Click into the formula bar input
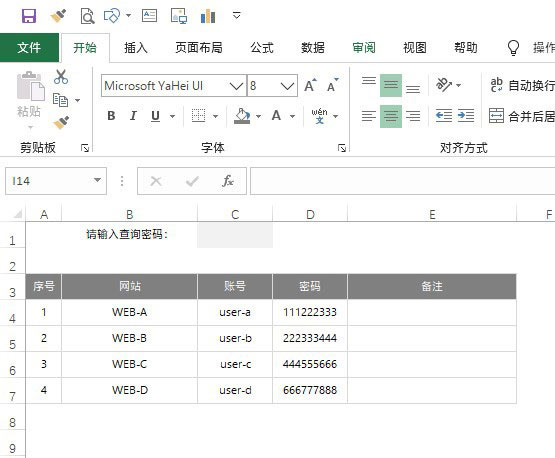The width and height of the screenshot is (555, 458). tap(402, 181)
